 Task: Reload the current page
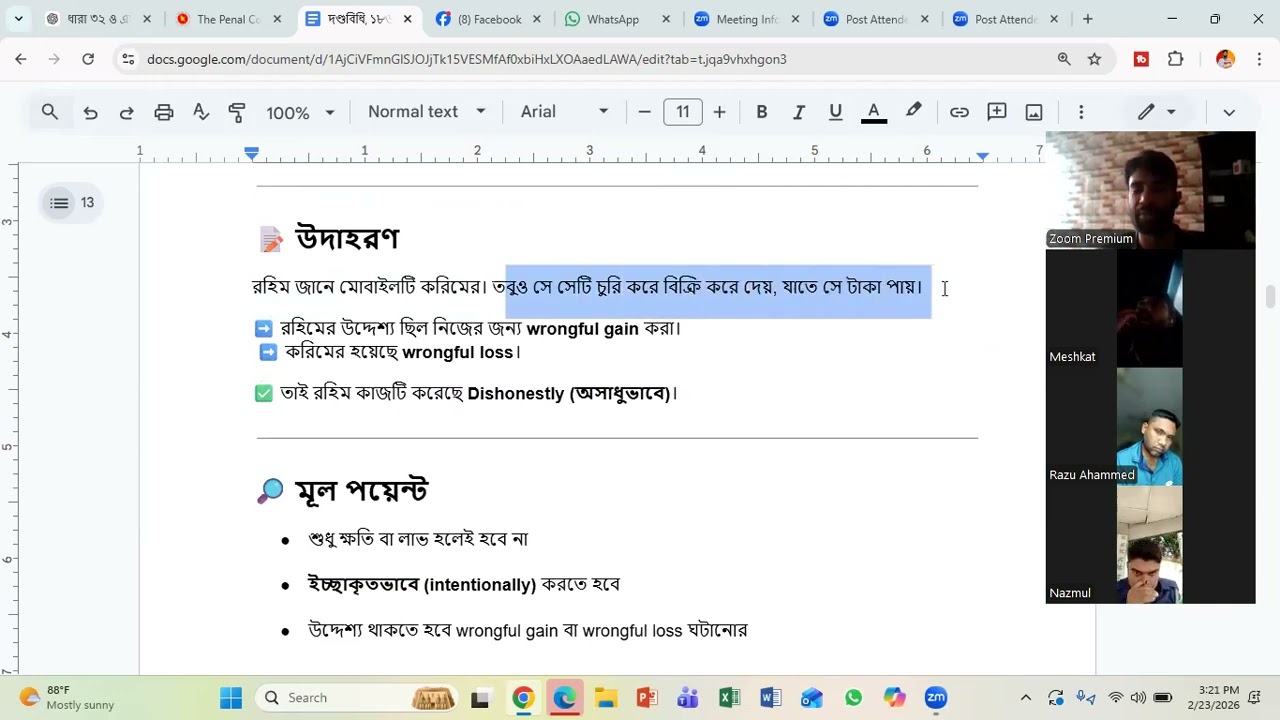[88, 59]
